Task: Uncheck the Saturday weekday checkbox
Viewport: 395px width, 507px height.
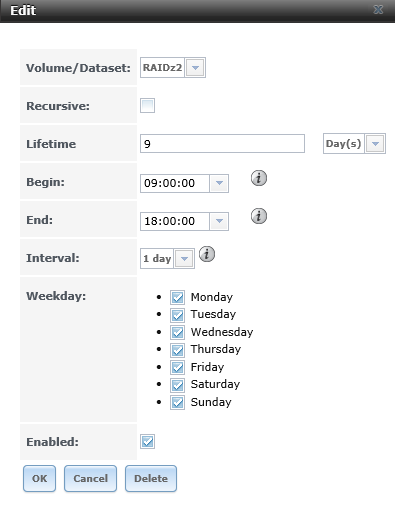Action: pyautogui.click(x=177, y=385)
